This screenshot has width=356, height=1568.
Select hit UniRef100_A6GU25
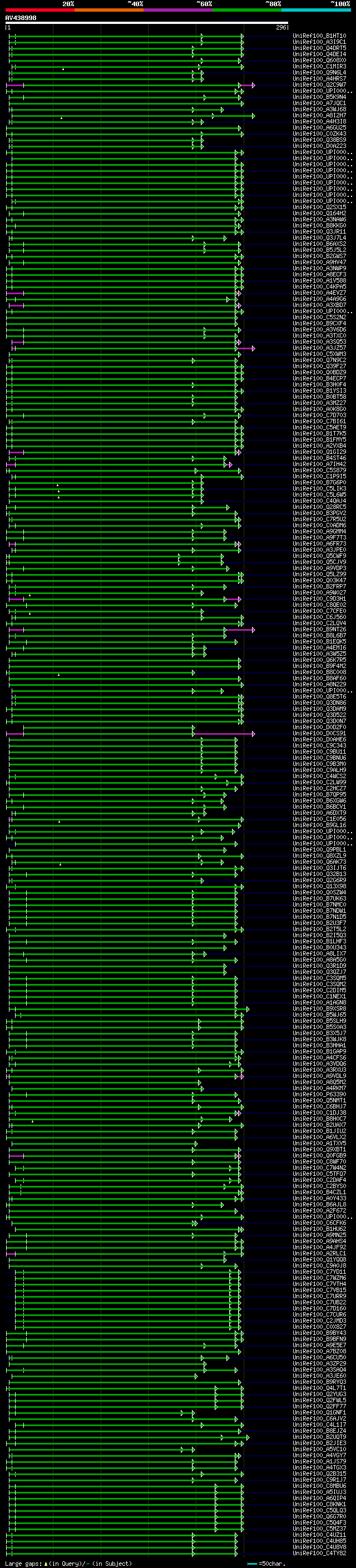319,128
